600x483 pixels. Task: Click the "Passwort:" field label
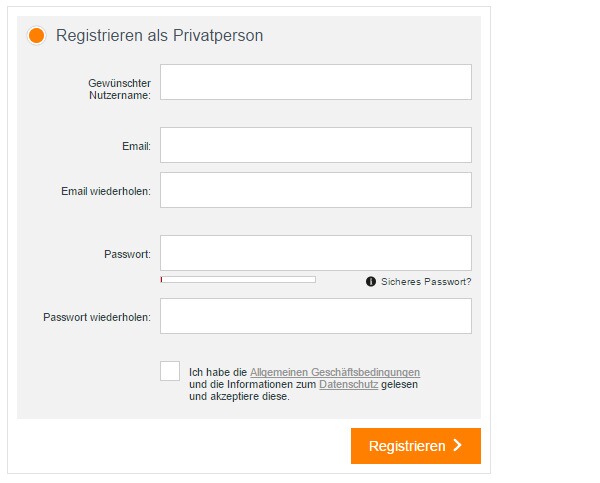tap(127, 254)
